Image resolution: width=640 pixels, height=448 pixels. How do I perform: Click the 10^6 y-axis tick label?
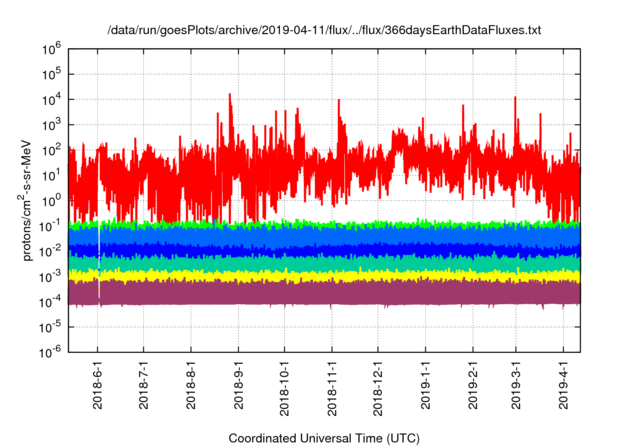(x=51, y=49)
